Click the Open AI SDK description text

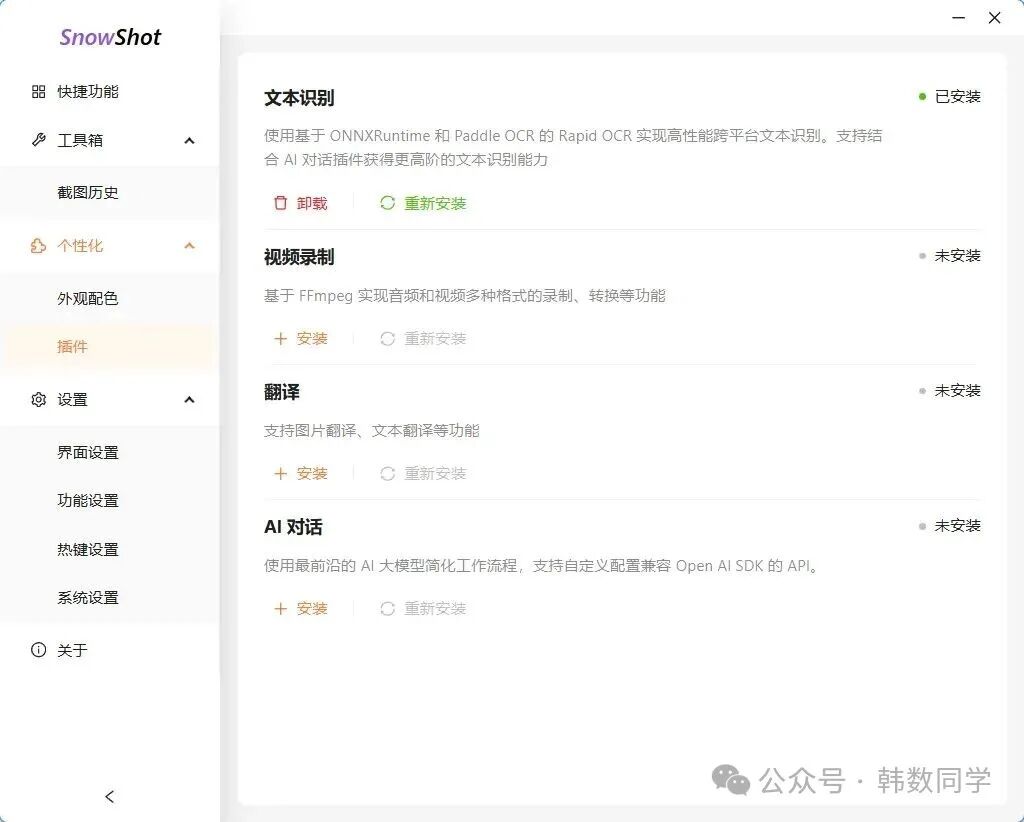[x=541, y=566]
